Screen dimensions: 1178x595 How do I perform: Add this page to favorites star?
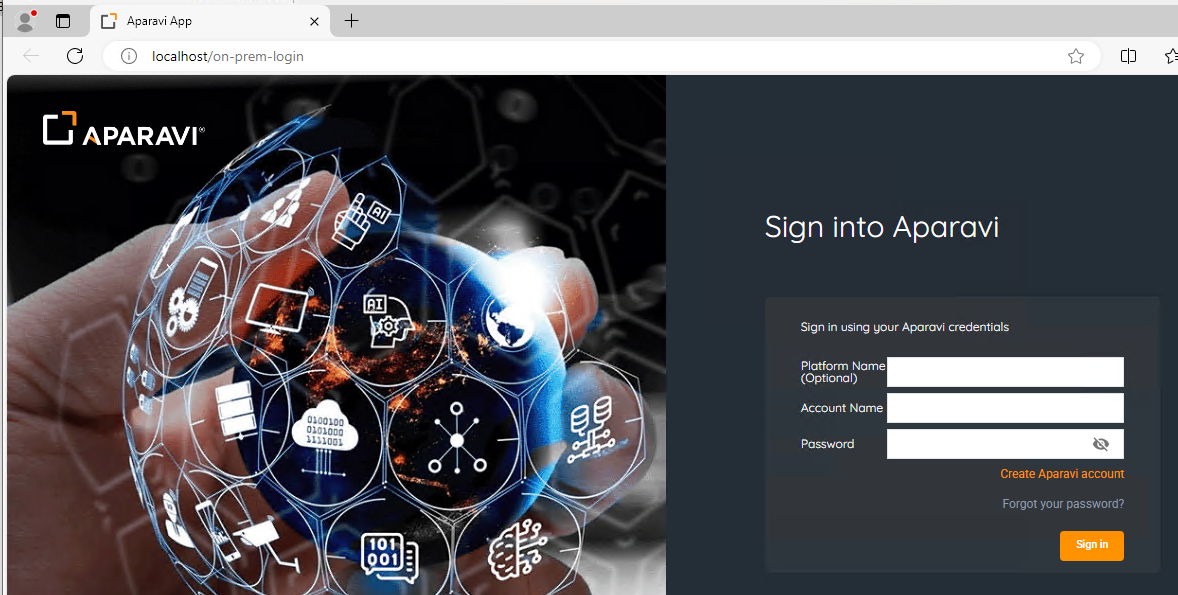coord(1076,56)
